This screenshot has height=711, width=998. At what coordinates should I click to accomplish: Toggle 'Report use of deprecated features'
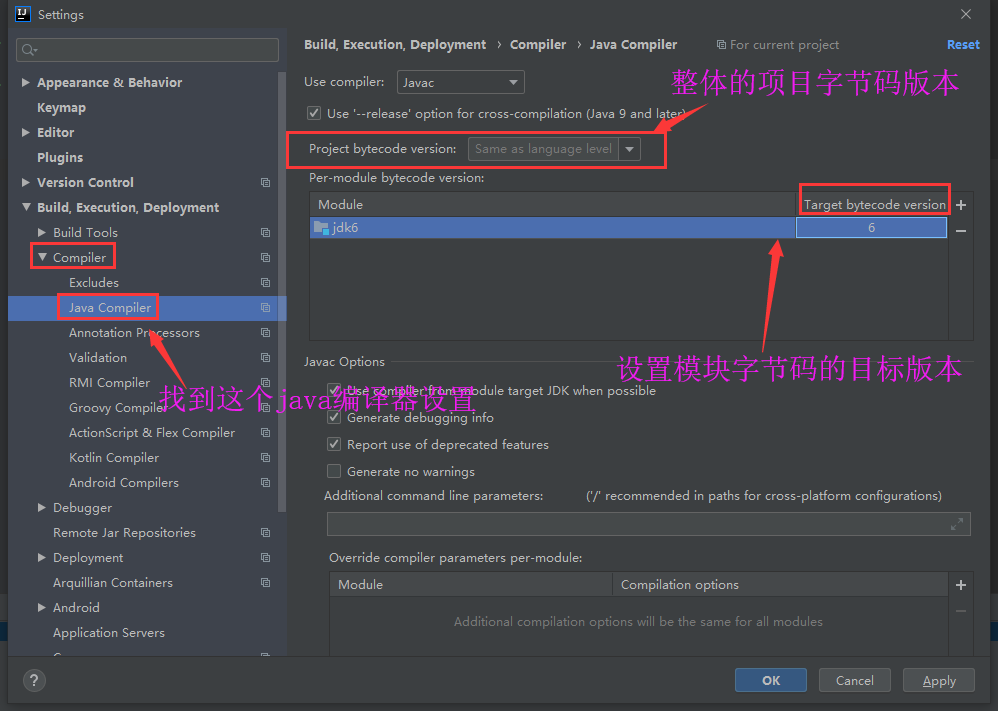334,444
